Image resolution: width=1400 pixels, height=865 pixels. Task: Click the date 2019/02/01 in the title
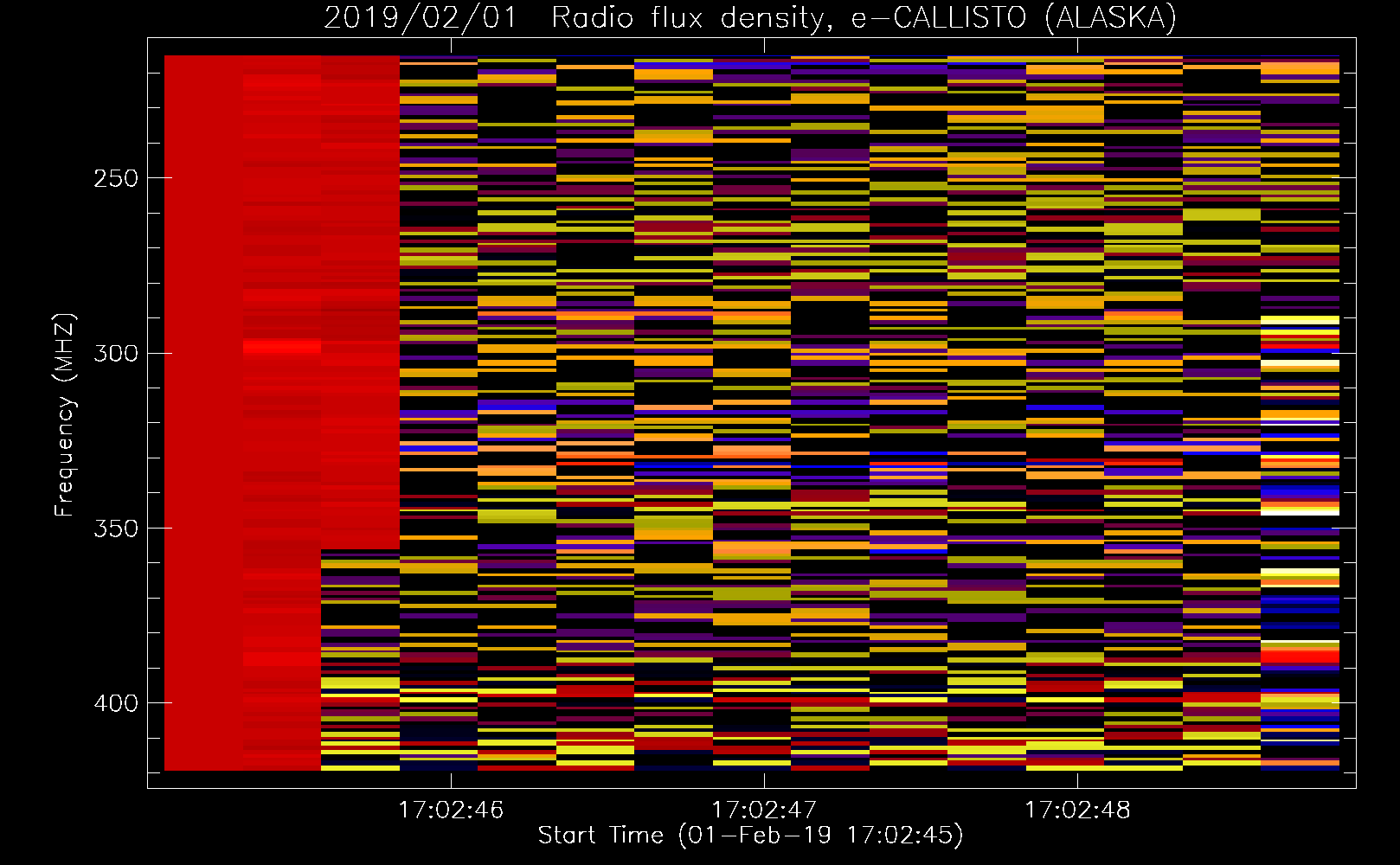point(421,17)
